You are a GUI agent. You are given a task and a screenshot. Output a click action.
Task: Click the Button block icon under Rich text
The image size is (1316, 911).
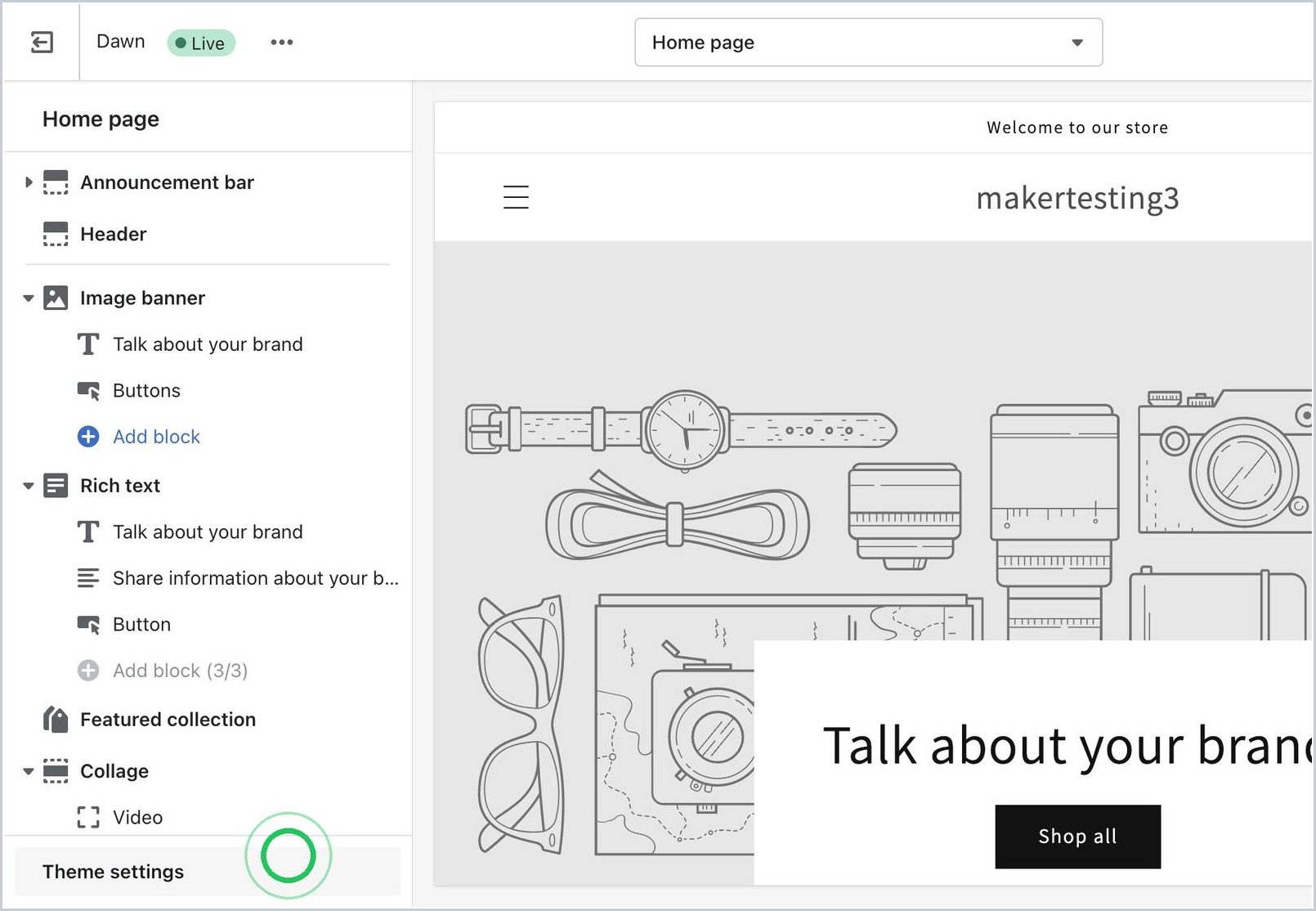coord(88,624)
